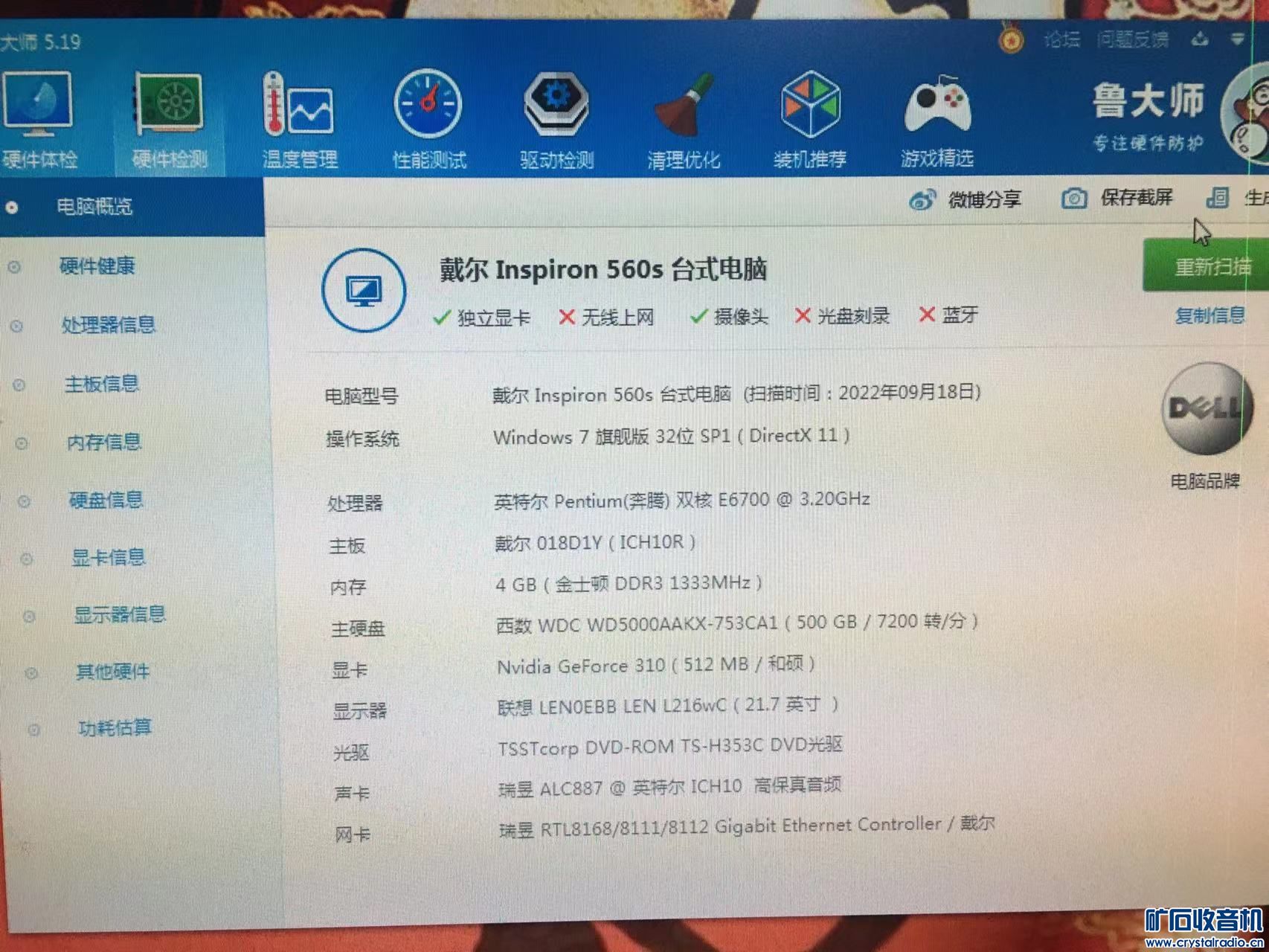Screen dimensions: 1269x952
Task: Open 驱动检测 driver detection
Action: click(x=556, y=119)
